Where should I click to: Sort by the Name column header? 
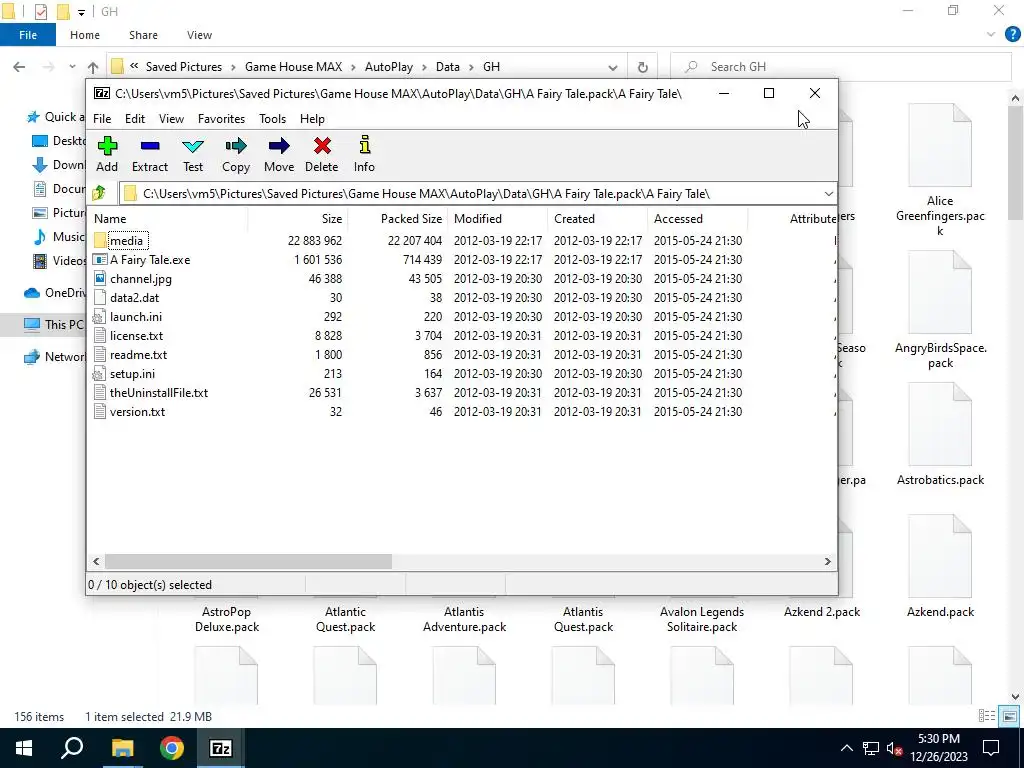tap(168, 219)
